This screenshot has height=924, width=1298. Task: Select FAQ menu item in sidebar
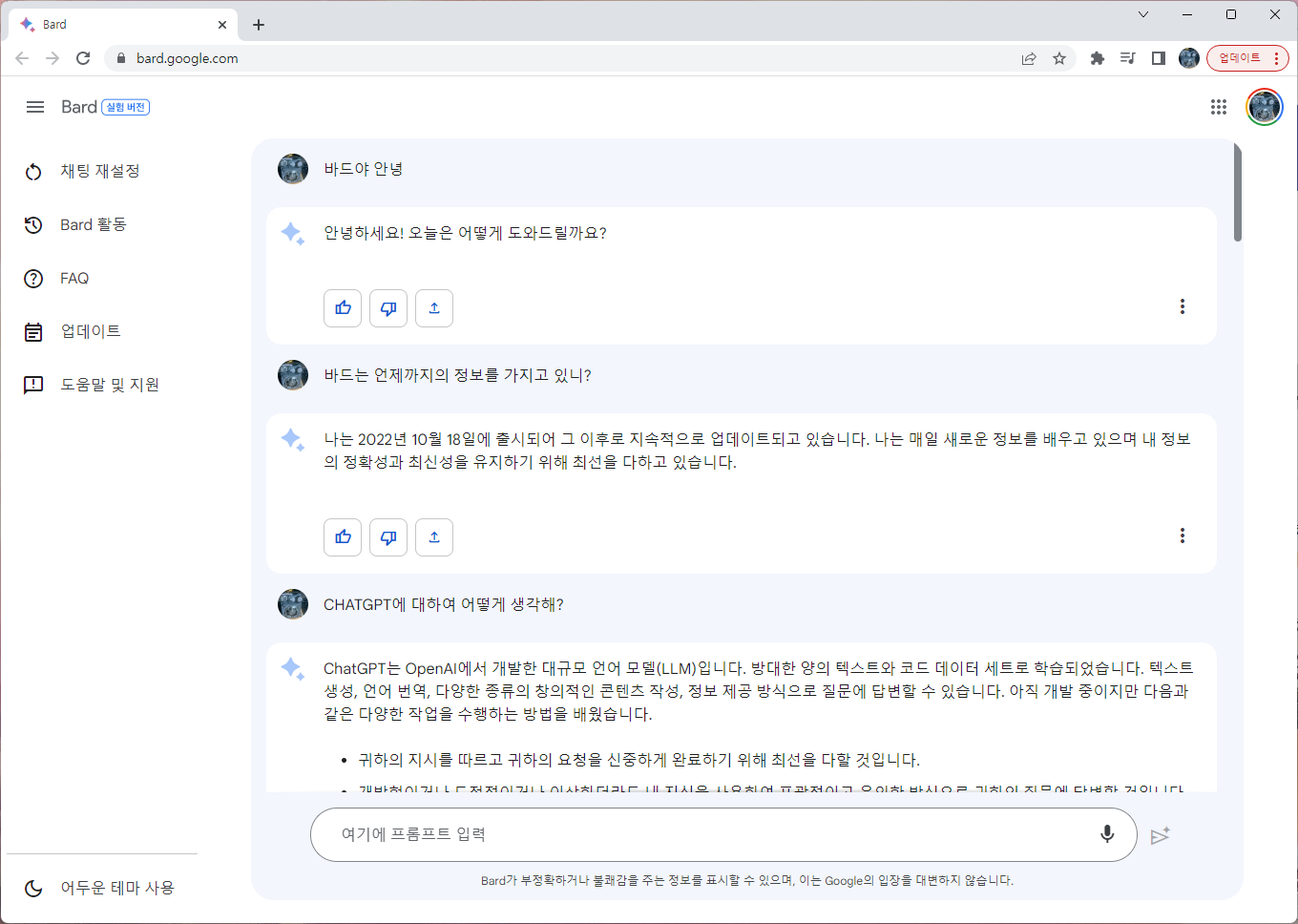pyautogui.click(x=74, y=279)
